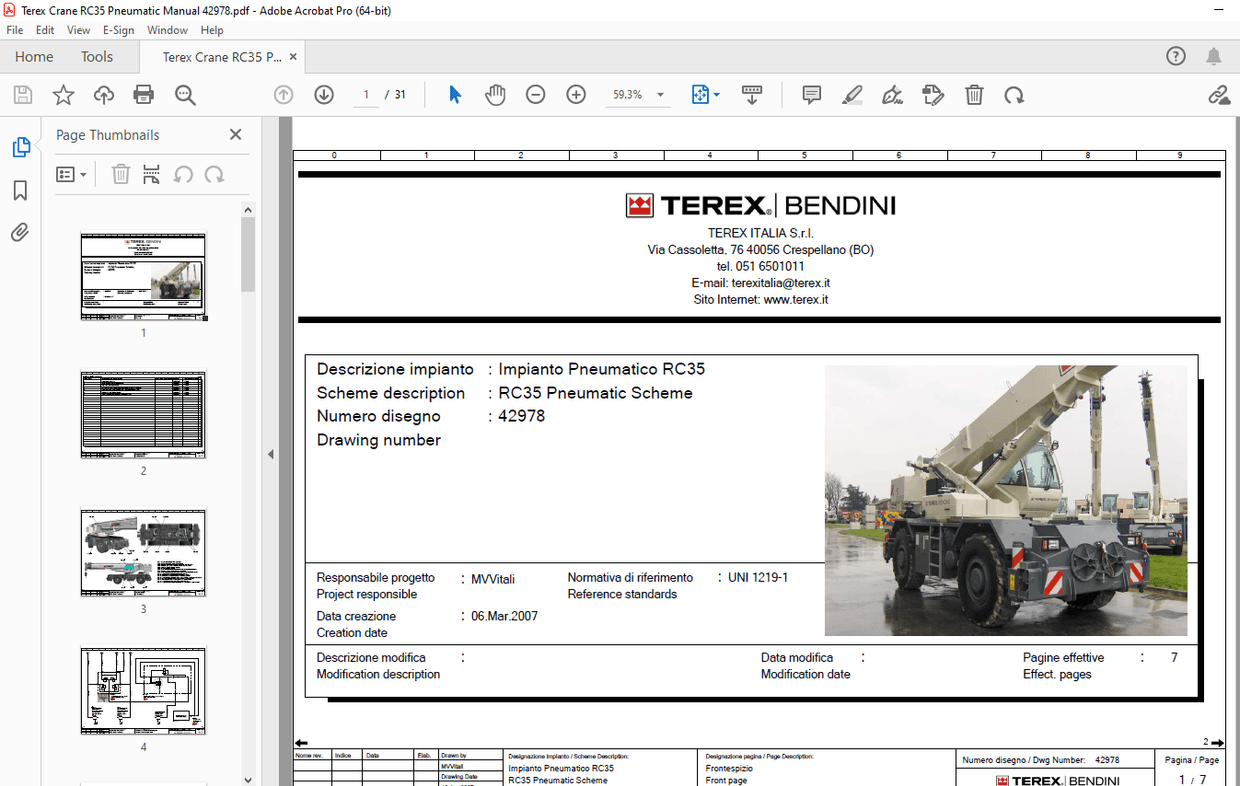Open the Bookmarks panel
This screenshot has height=786, width=1240.
click(20, 190)
